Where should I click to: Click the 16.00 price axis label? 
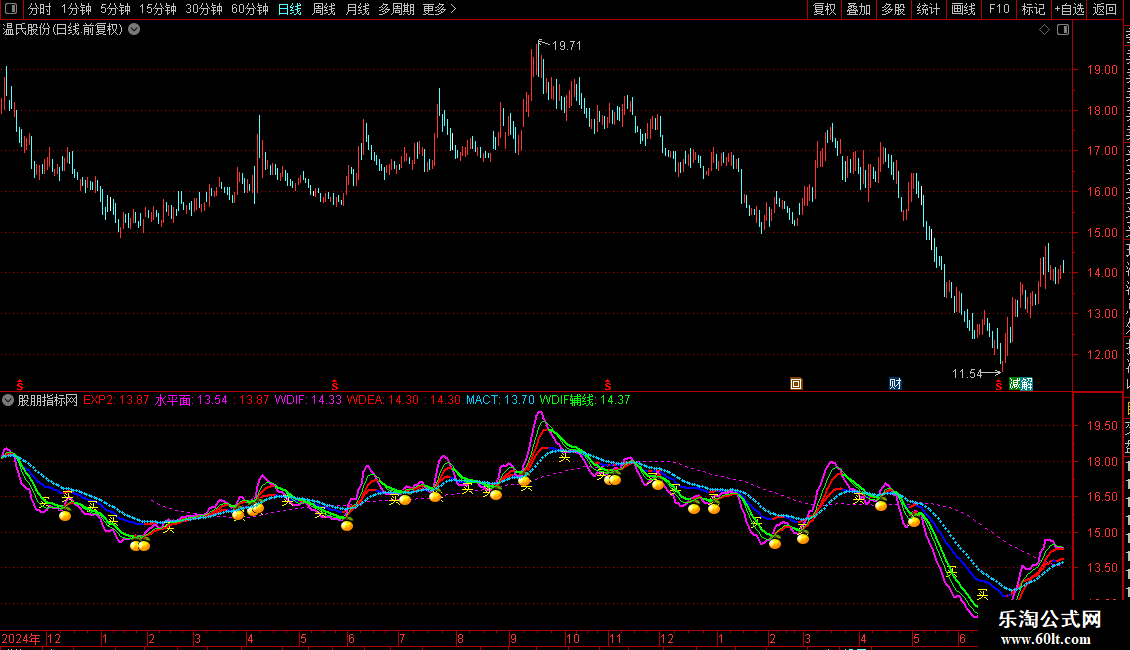click(1103, 192)
